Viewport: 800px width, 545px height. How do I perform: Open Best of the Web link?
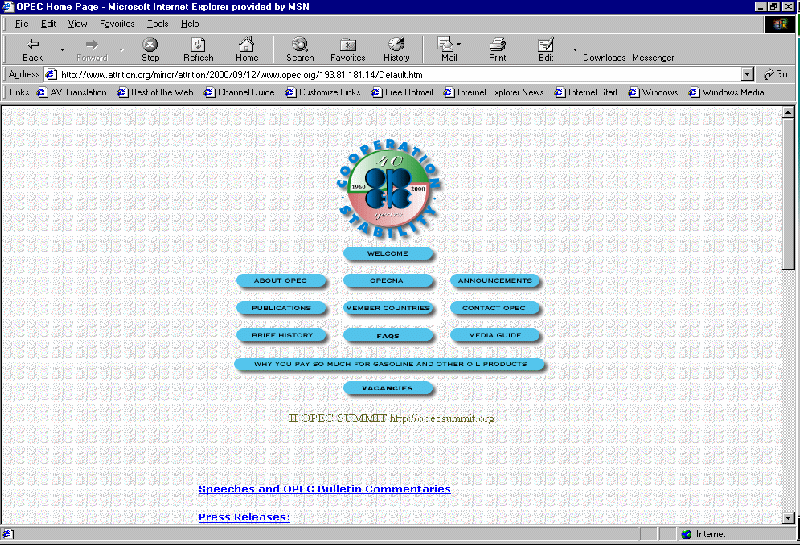coord(155,92)
